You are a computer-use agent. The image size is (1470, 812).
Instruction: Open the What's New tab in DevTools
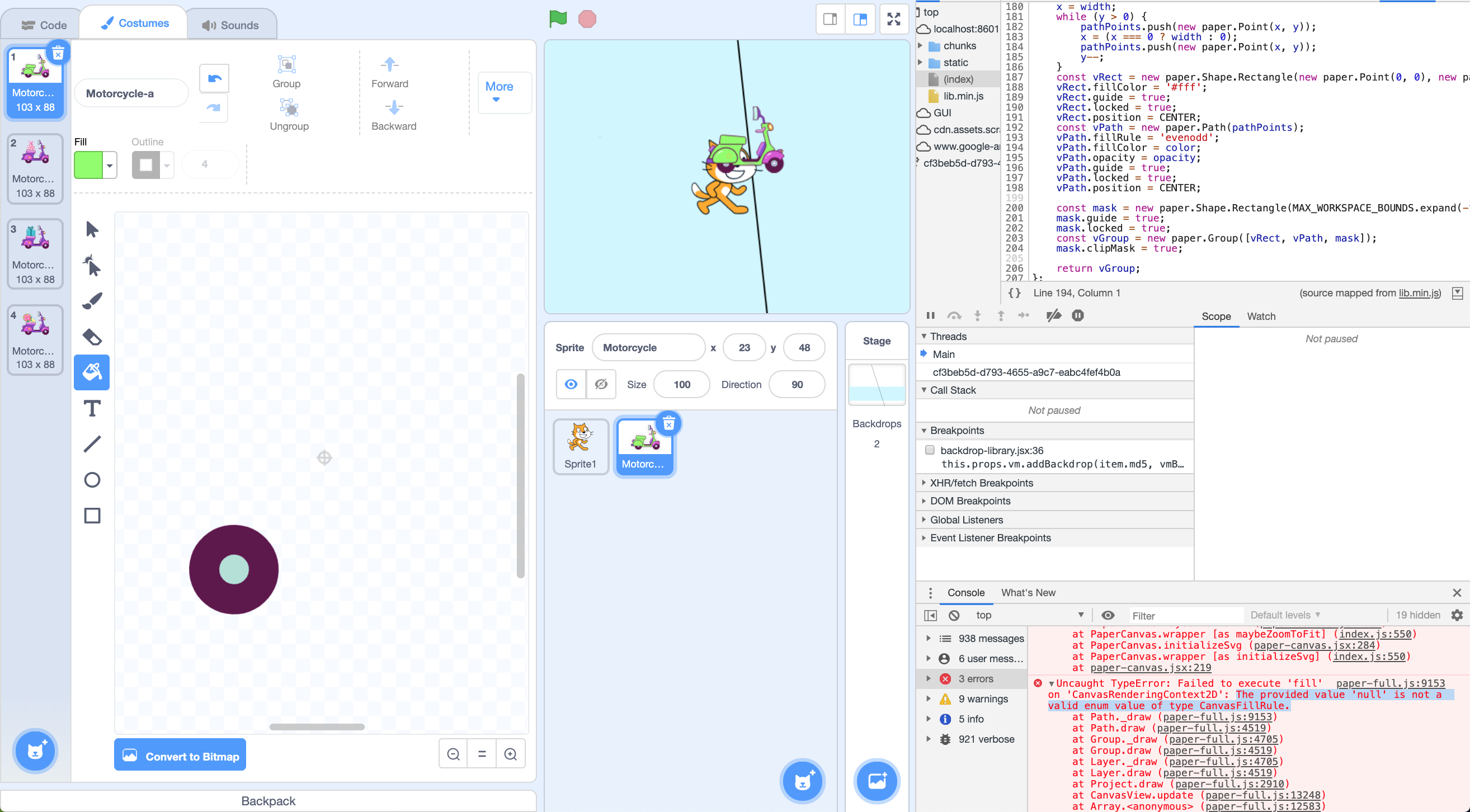tap(1028, 592)
